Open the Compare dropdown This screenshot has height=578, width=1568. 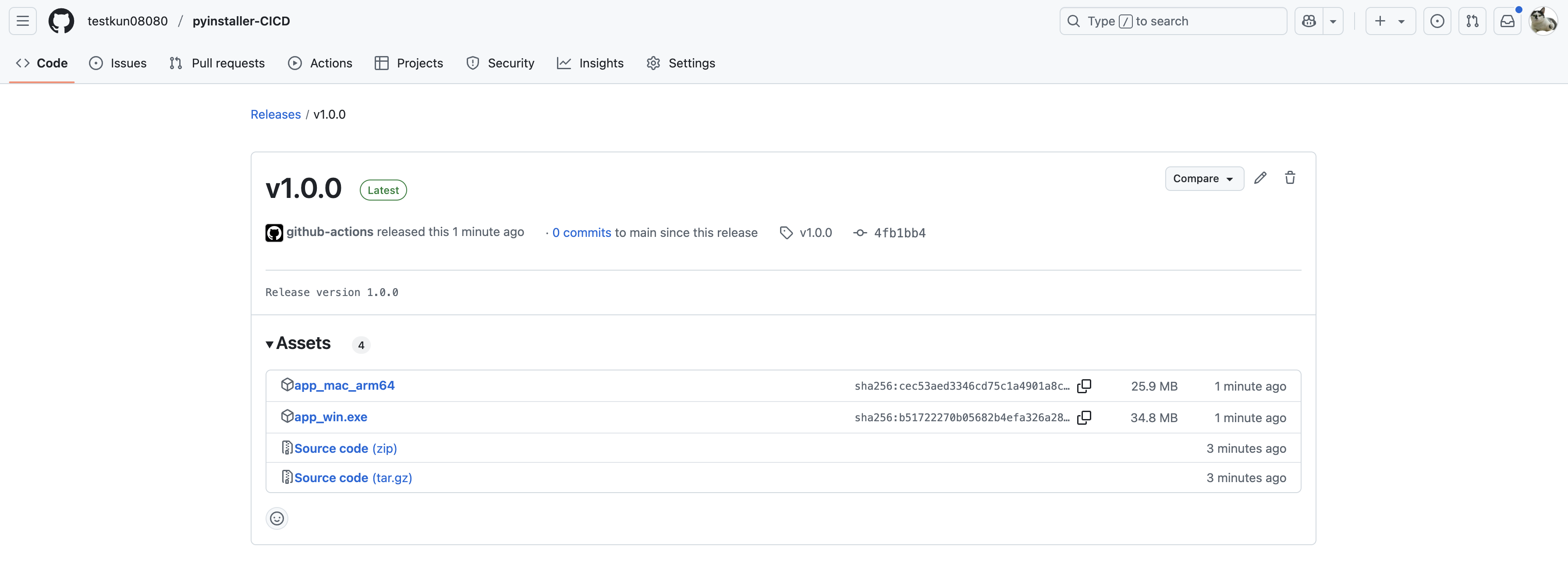pyautogui.click(x=1203, y=178)
